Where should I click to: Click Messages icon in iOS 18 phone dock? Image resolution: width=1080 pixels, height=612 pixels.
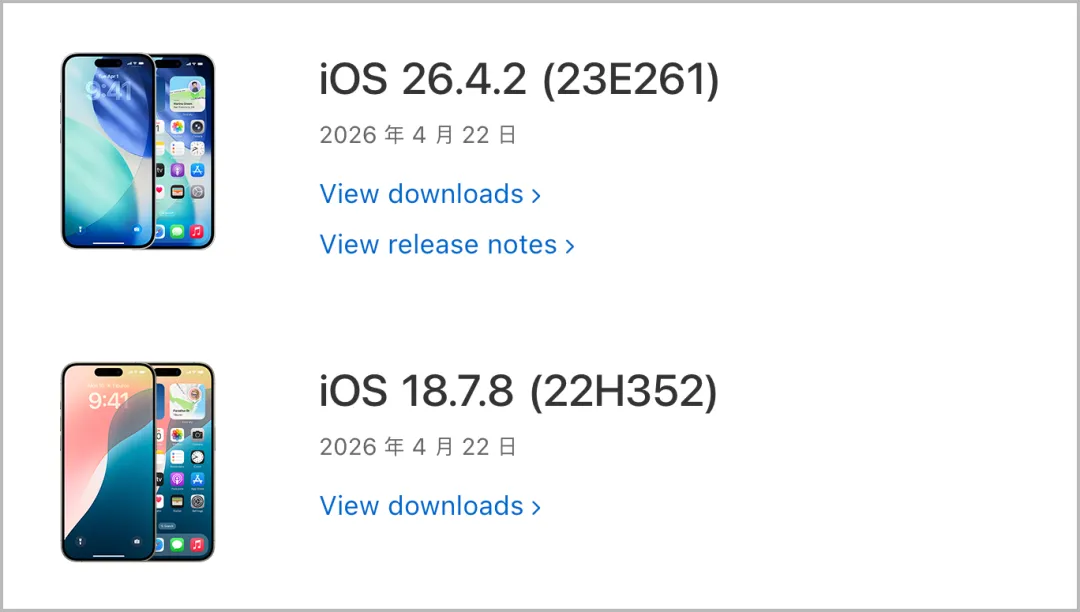177,545
